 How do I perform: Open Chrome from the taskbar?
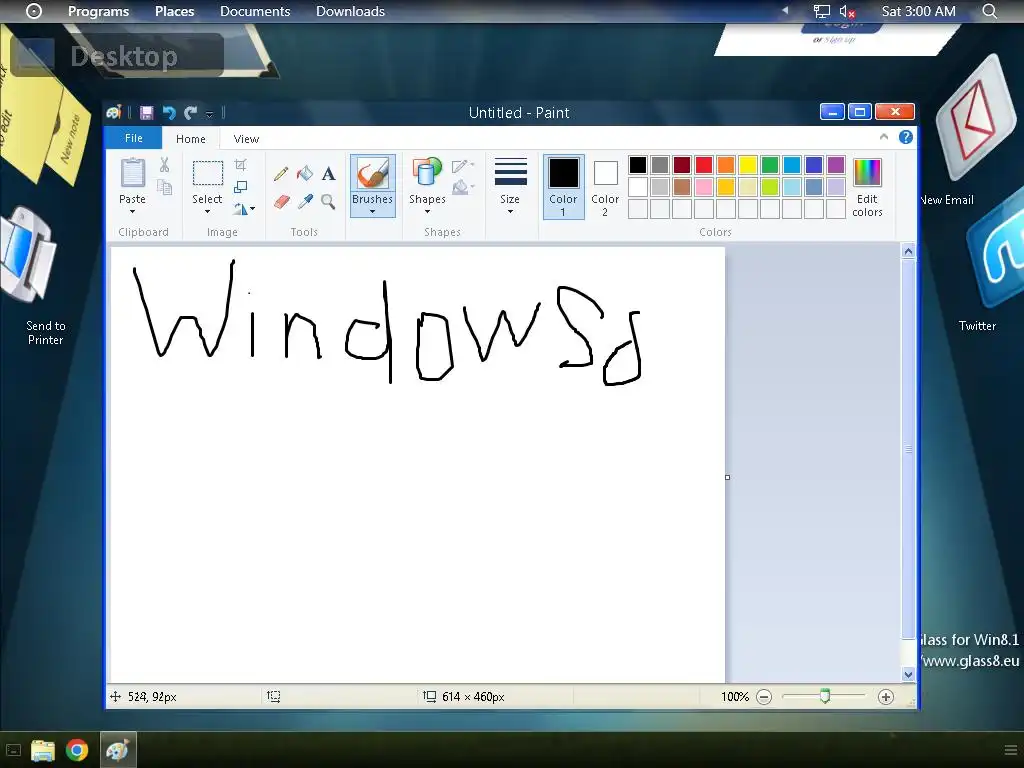click(77, 750)
